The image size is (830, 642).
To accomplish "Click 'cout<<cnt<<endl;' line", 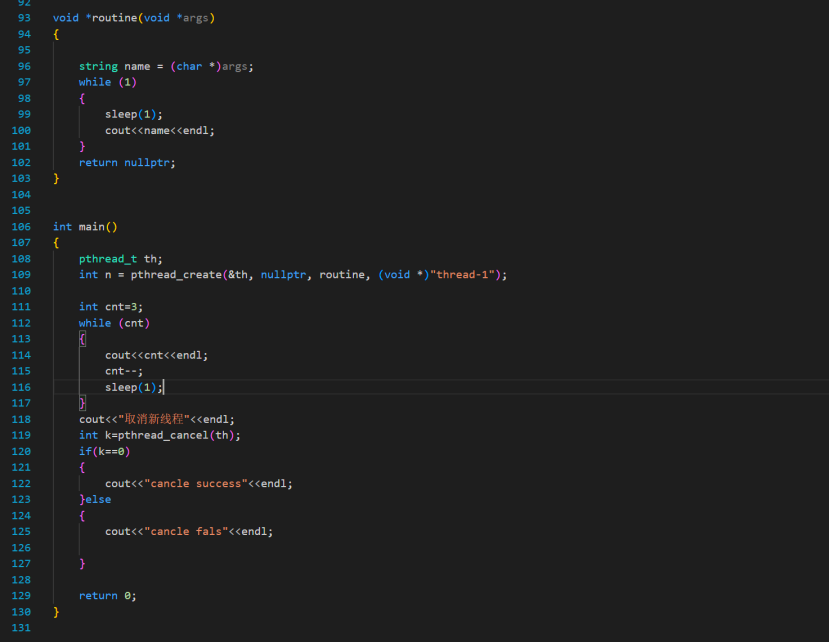I will point(157,355).
